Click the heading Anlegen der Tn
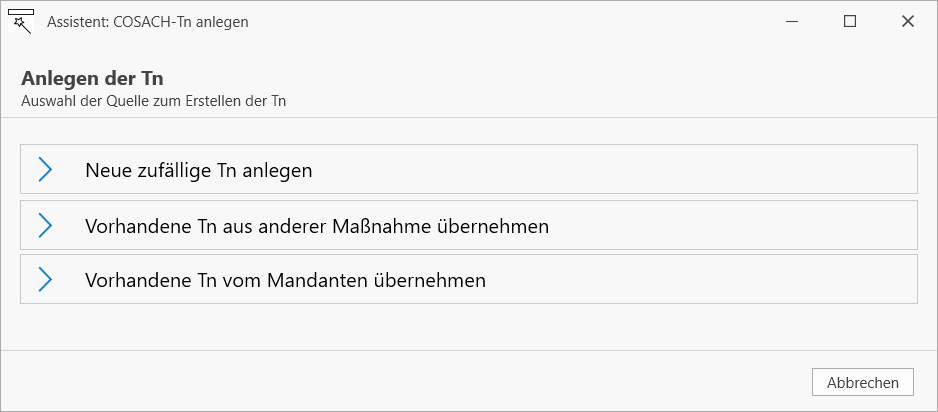938x412 pixels. coord(92,78)
